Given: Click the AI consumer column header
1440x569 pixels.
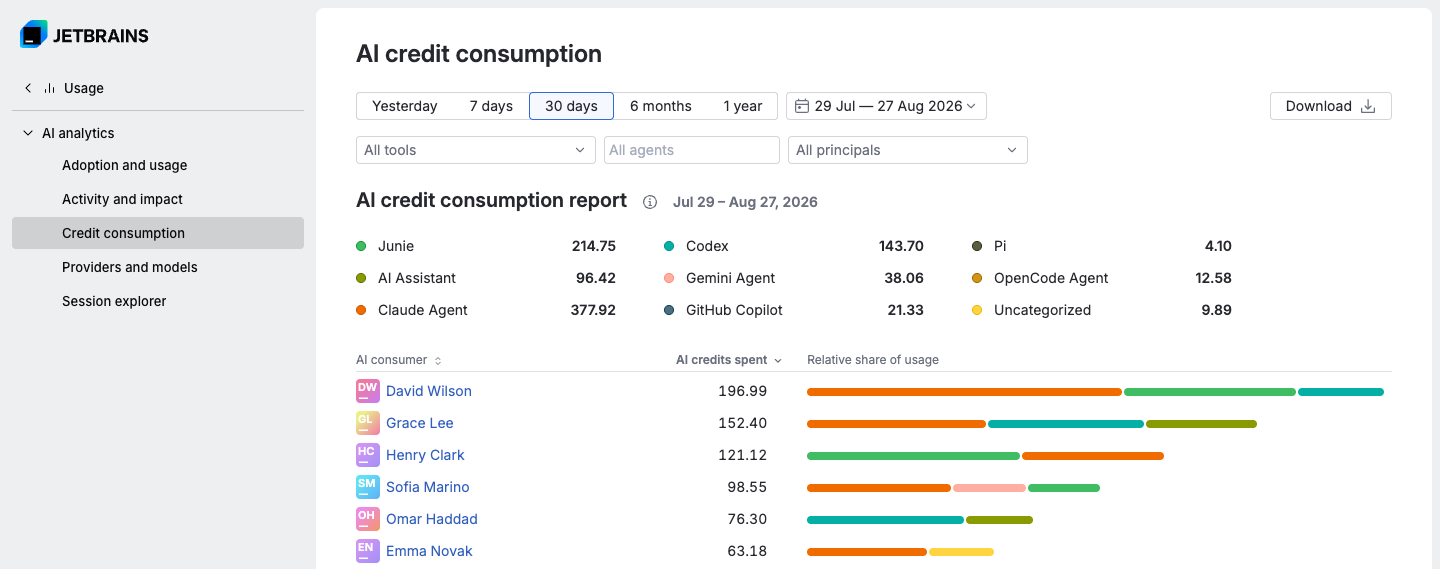Looking at the screenshot, I should point(391,360).
